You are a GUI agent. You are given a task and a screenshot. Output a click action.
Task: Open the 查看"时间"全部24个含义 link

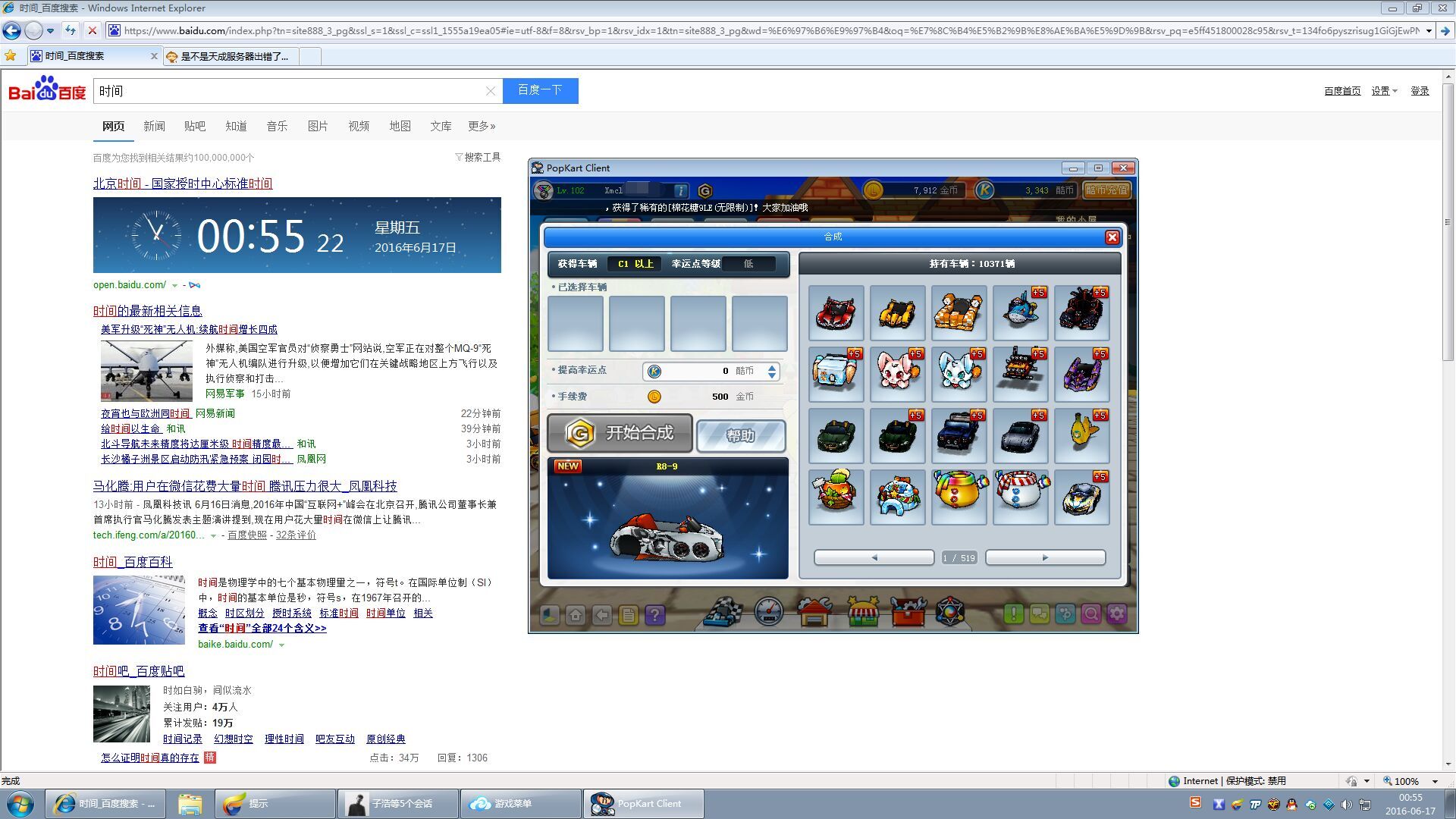[x=262, y=629]
